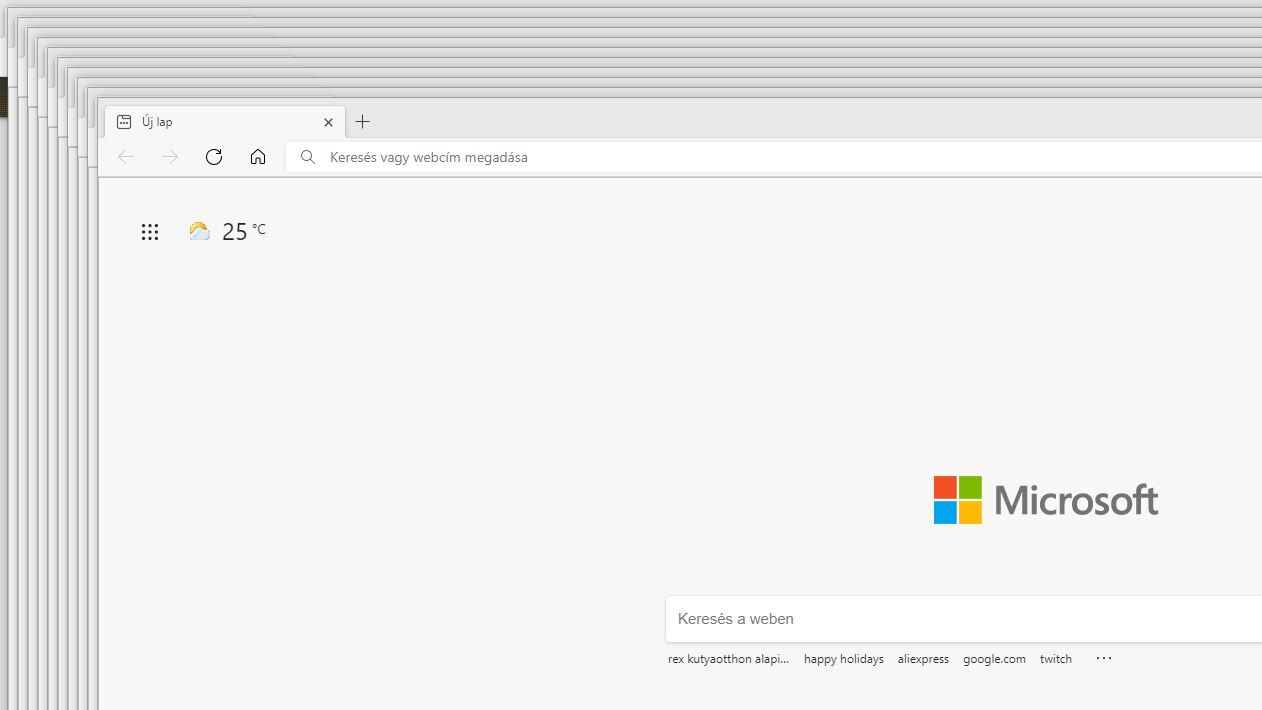Open the 25 °C weather widget
The image size is (1262, 710).
pos(227,231)
